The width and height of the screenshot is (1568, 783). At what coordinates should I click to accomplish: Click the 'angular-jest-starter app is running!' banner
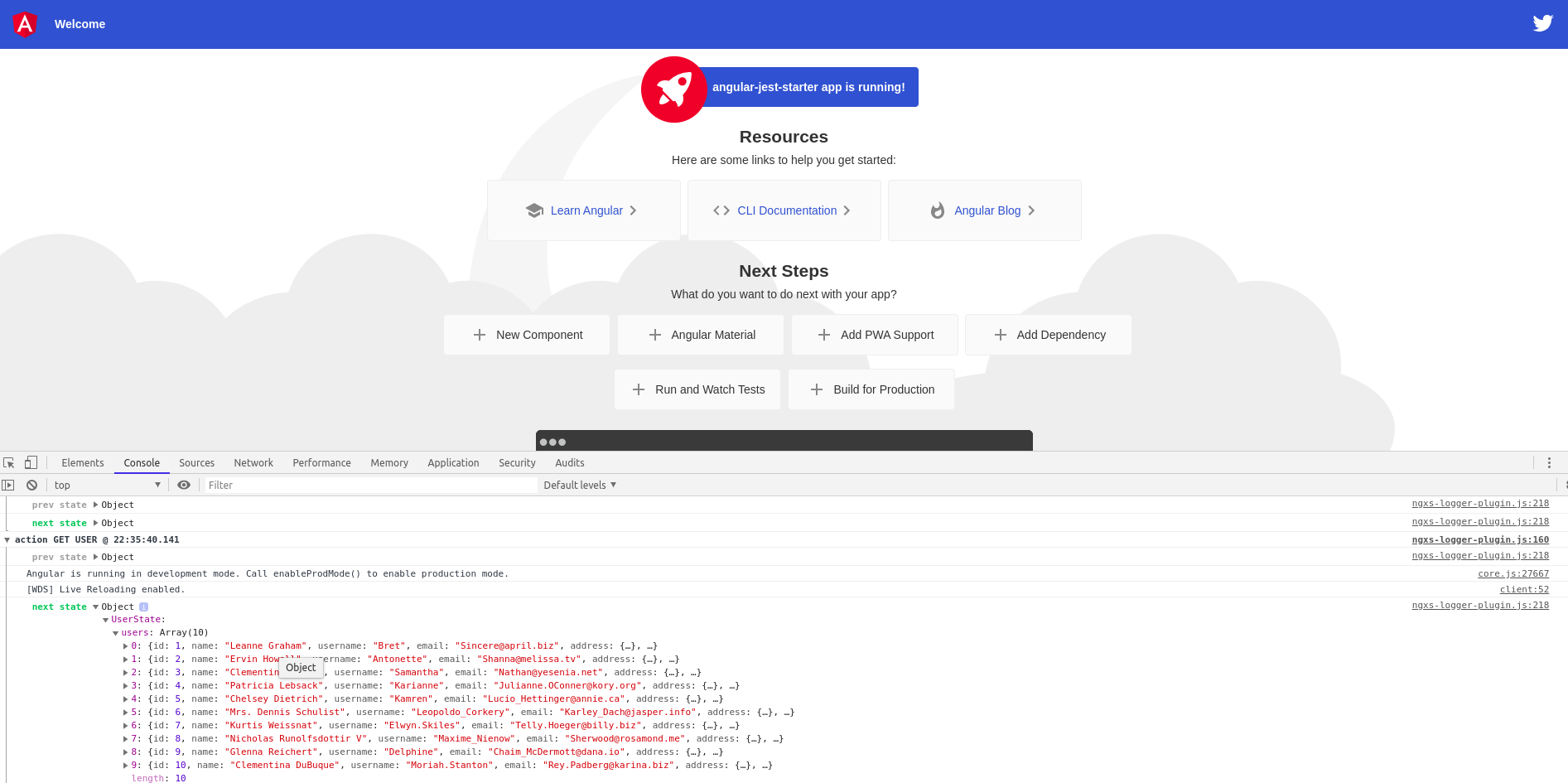coord(808,87)
